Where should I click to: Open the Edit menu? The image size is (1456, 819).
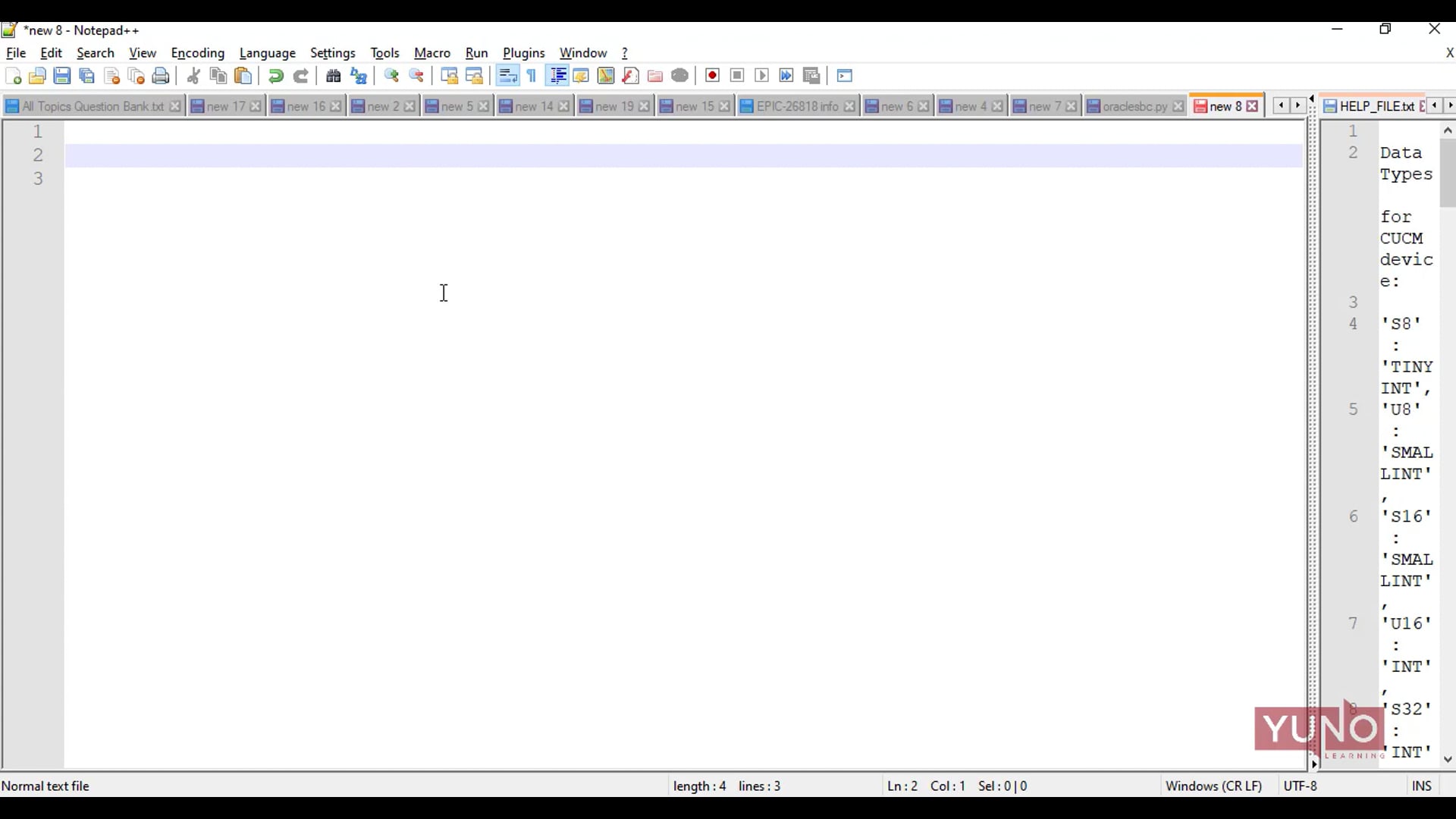(x=51, y=53)
